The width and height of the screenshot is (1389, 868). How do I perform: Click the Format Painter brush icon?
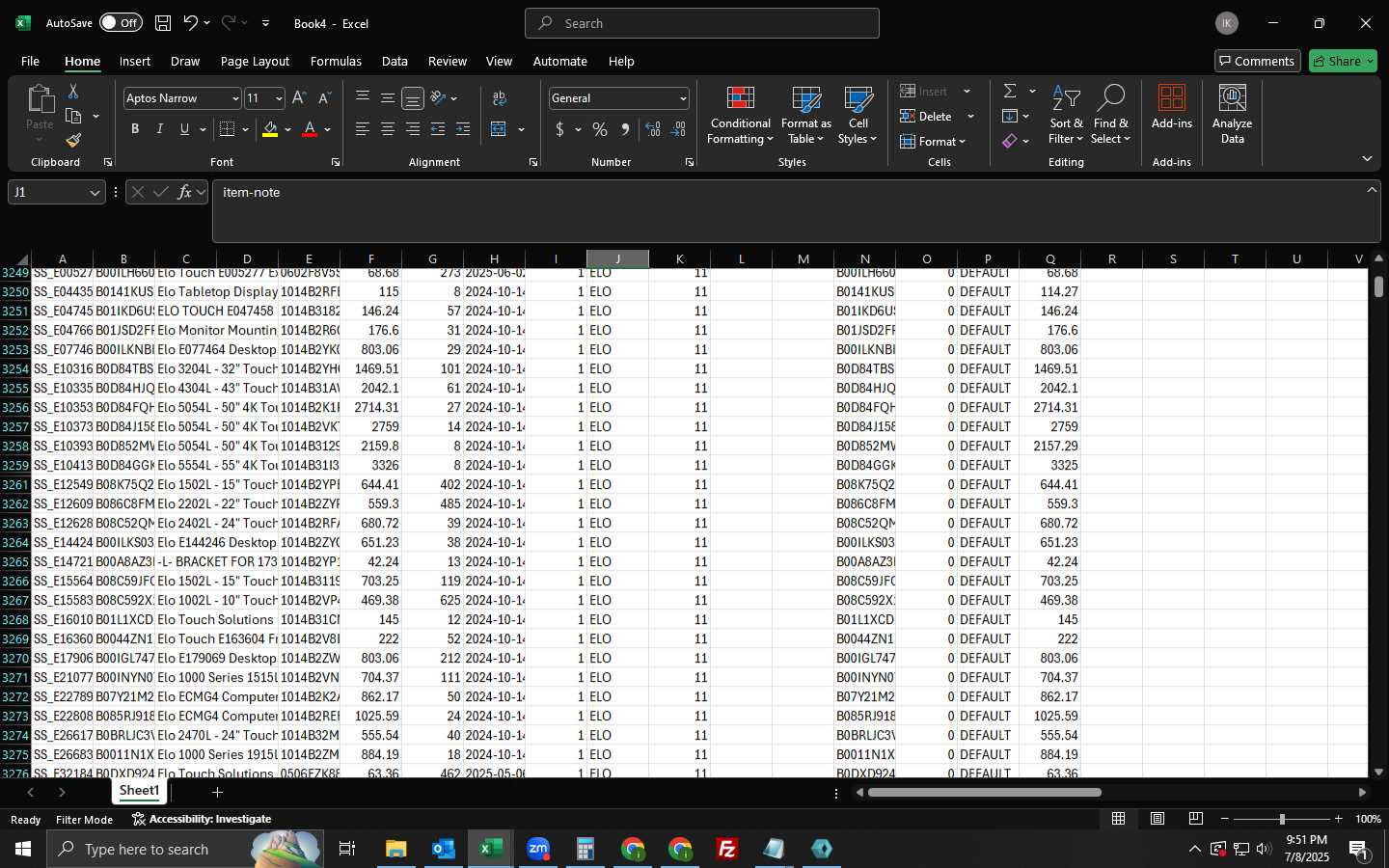[x=73, y=141]
